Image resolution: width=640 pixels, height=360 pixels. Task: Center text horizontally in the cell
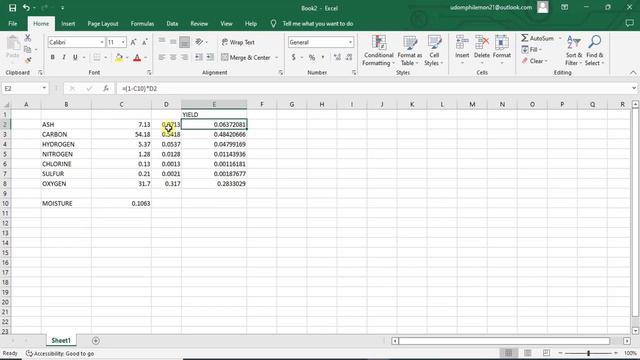coord(173,58)
